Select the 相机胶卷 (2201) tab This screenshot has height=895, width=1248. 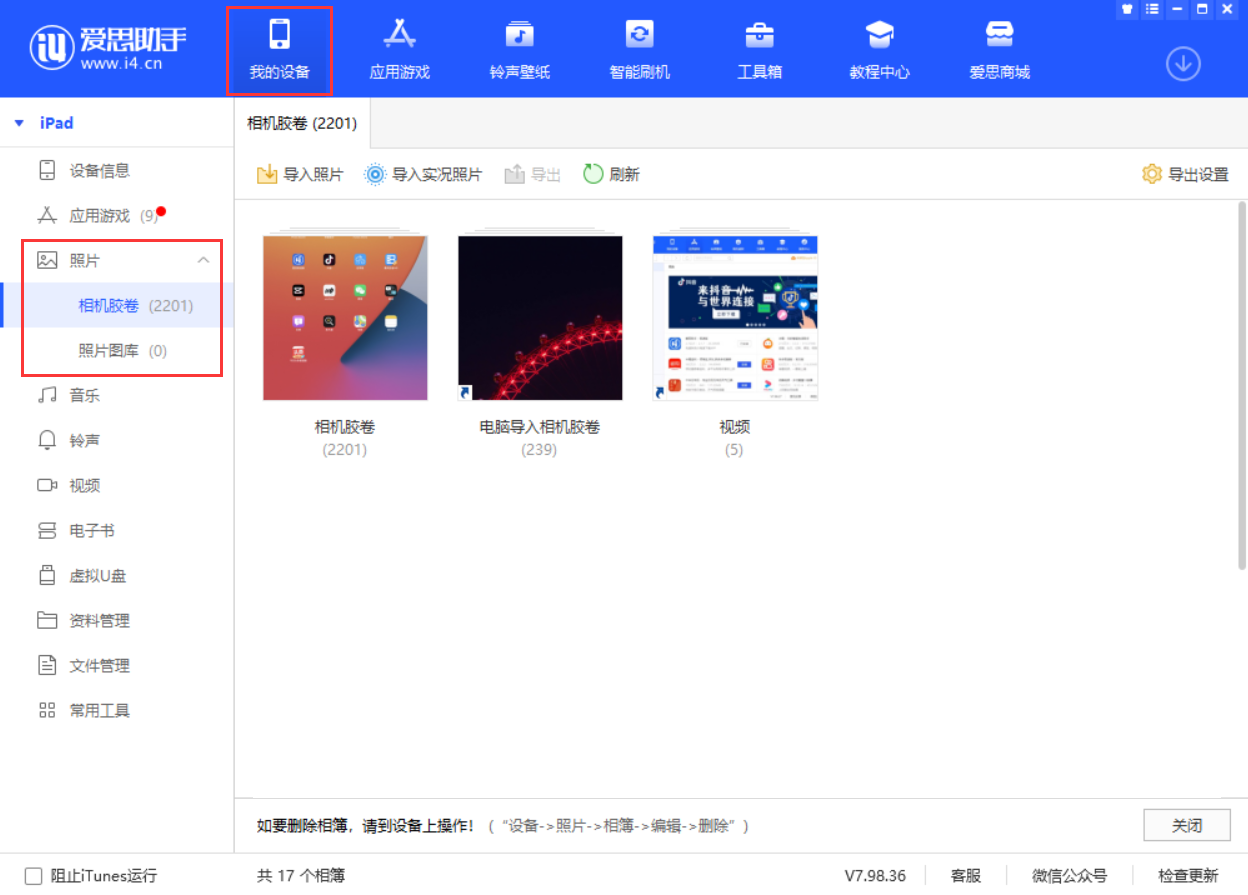[302, 124]
